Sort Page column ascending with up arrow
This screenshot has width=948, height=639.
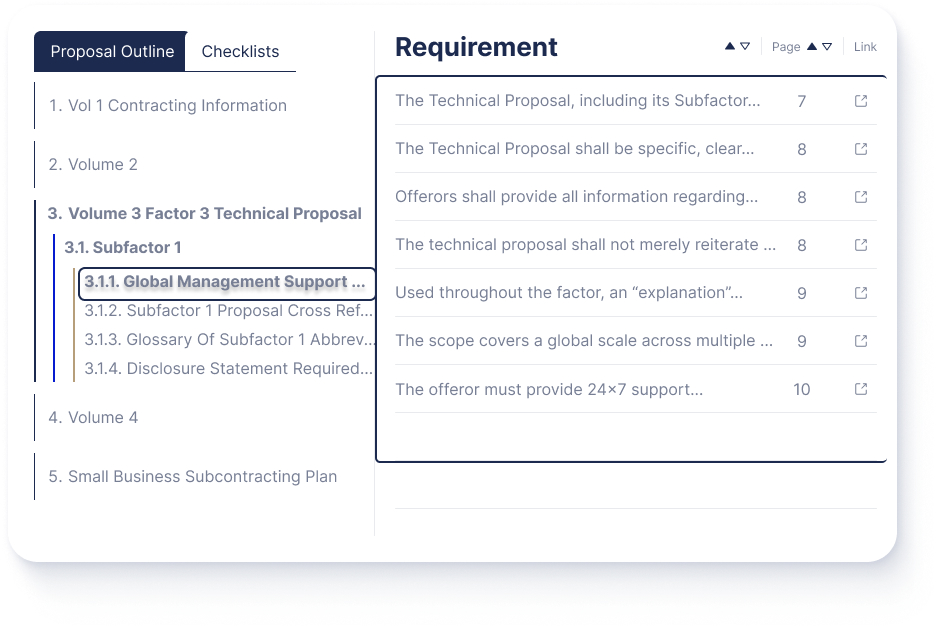tap(812, 46)
